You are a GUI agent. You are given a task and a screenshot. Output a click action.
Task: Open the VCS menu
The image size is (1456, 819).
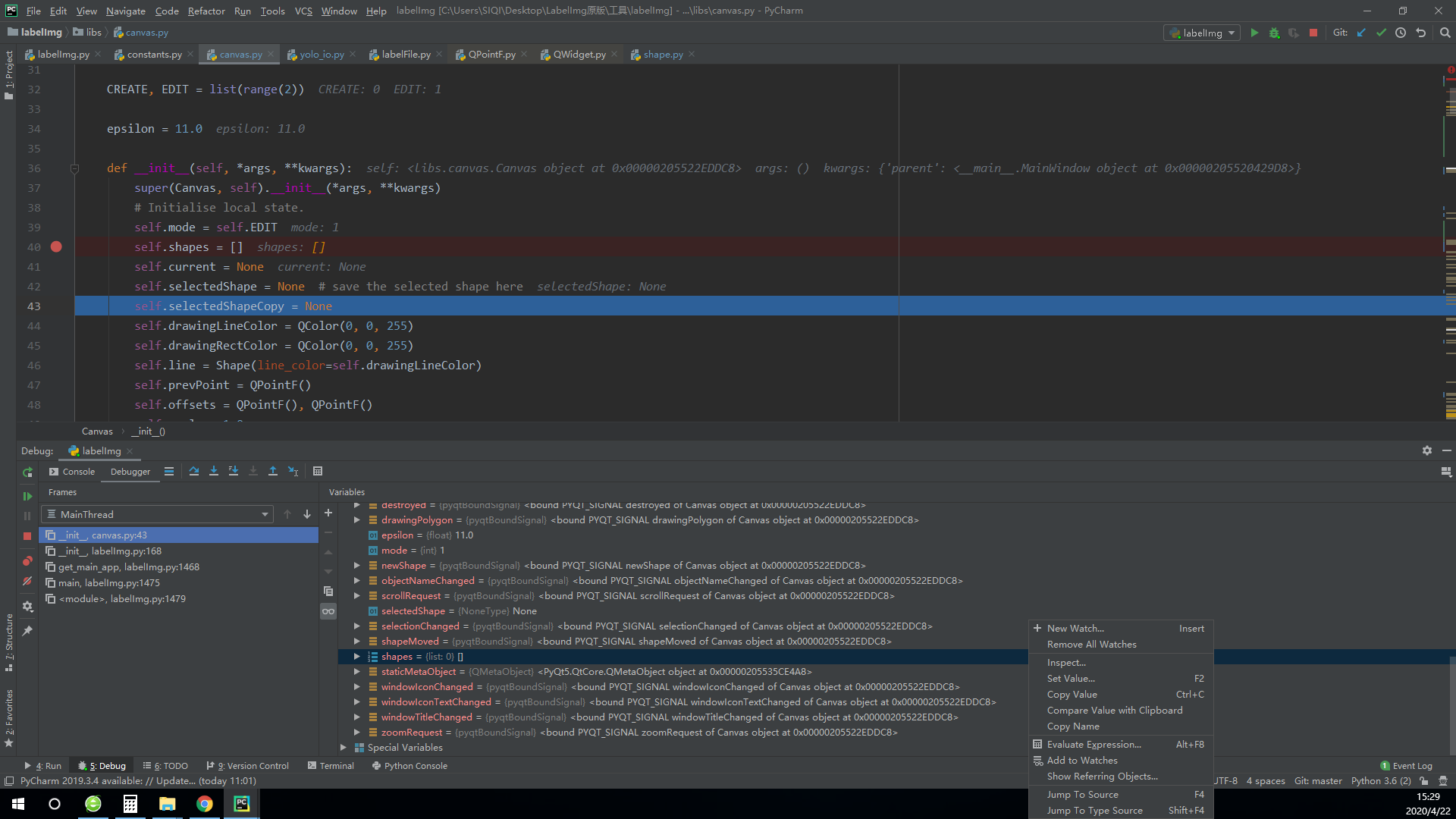pyautogui.click(x=303, y=11)
